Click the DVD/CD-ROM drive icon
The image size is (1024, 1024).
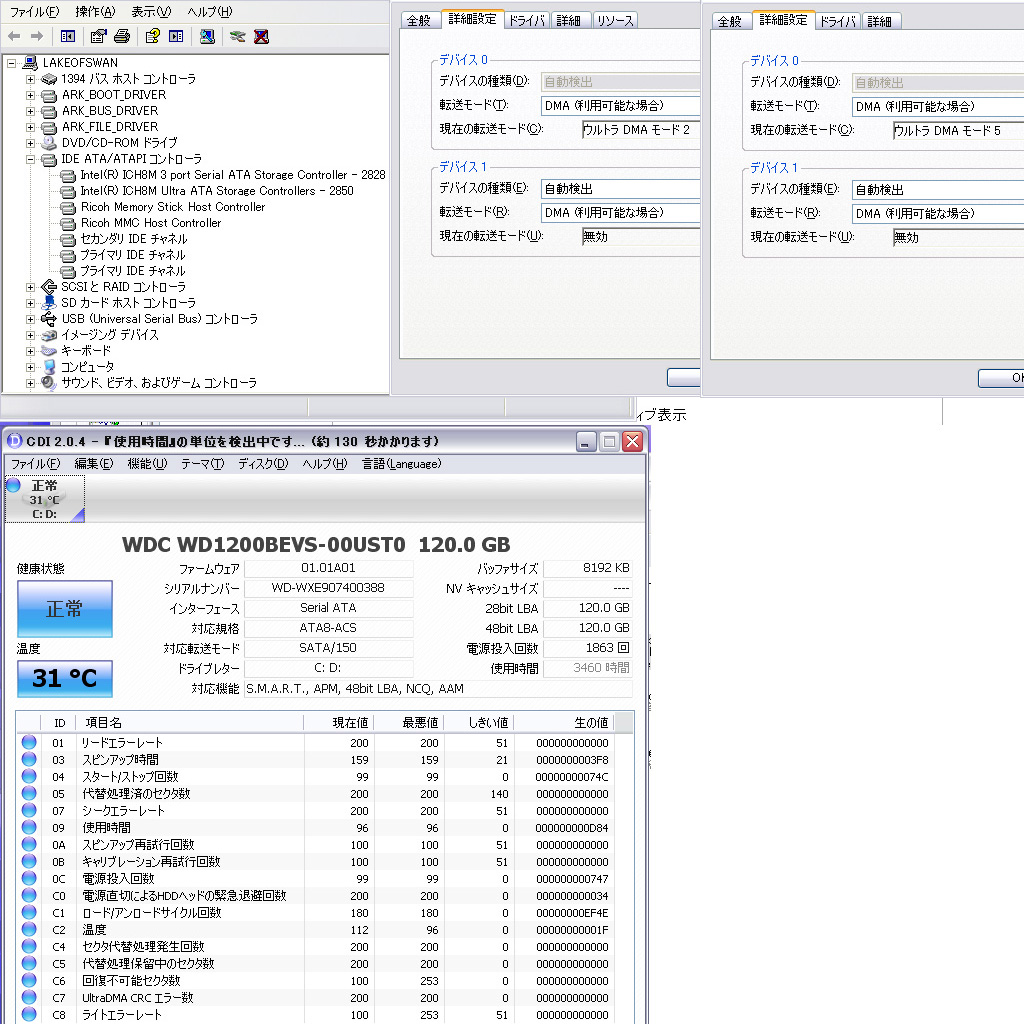(x=49, y=142)
